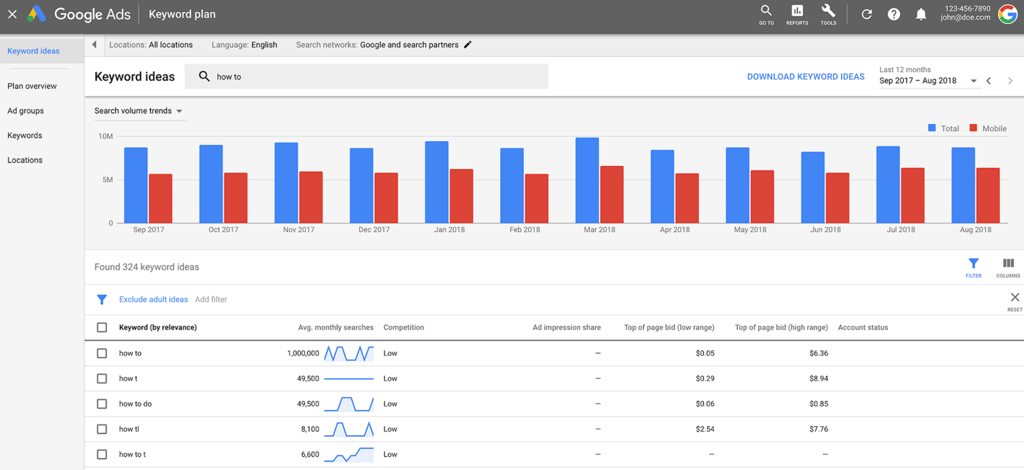Sort by Keyword (by relevance) column

pos(157,328)
